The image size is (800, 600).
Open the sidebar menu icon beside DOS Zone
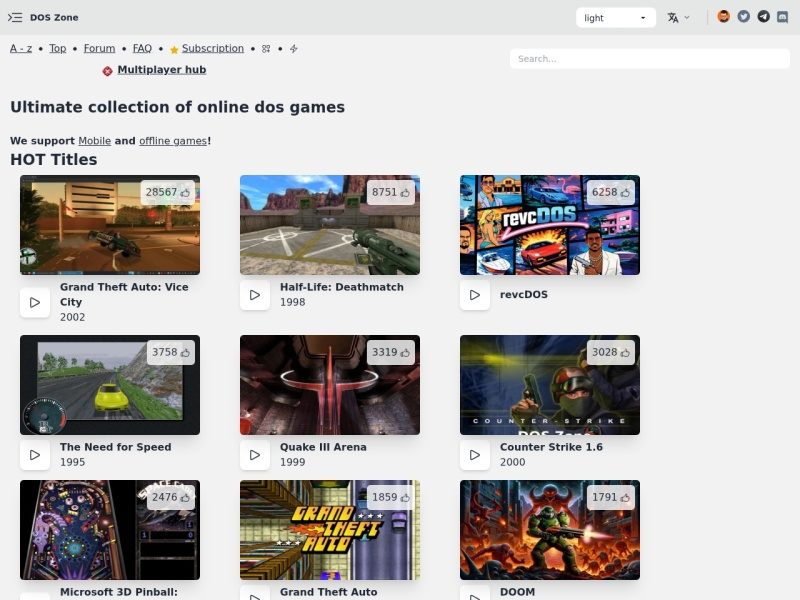pyautogui.click(x=15, y=17)
